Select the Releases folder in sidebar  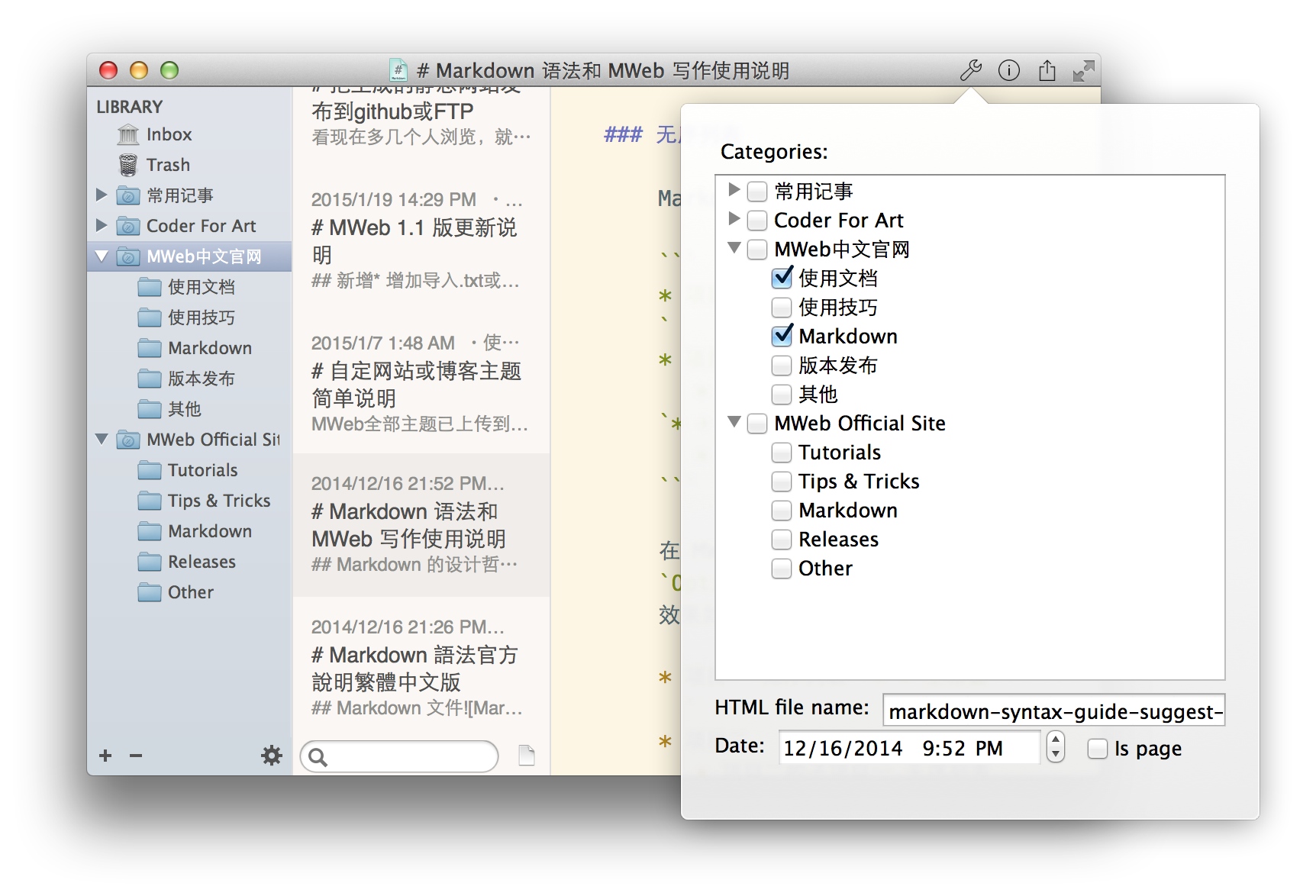pos(202,562)
